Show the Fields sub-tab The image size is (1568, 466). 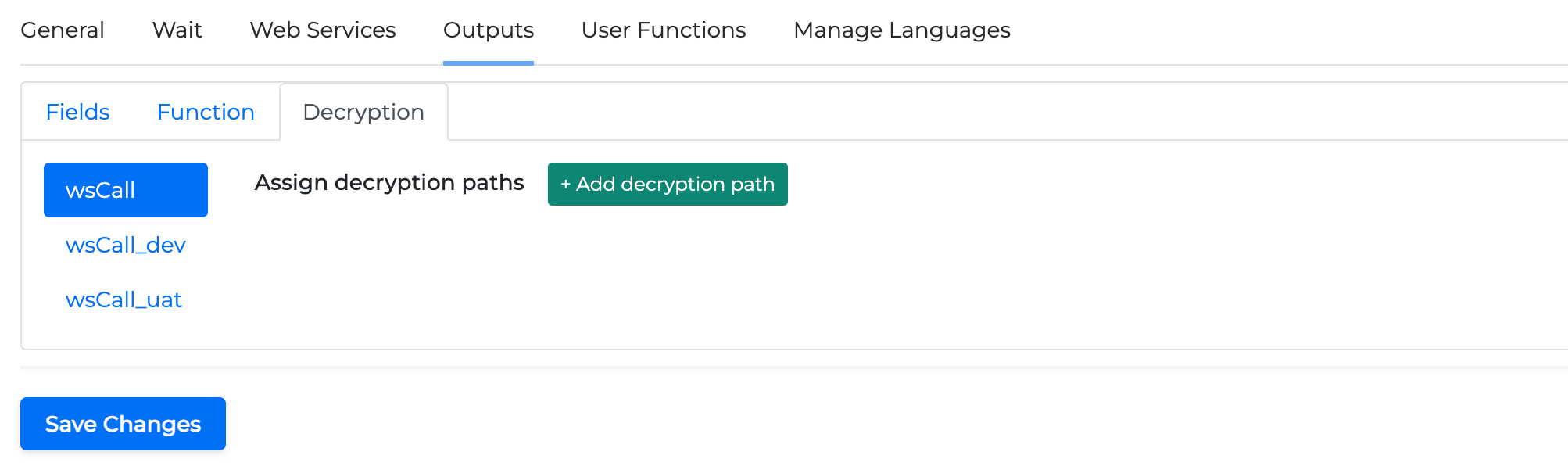coord(77,112)
